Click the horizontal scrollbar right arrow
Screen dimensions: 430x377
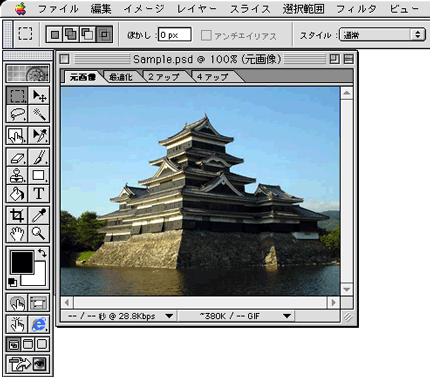pos(333,303)
